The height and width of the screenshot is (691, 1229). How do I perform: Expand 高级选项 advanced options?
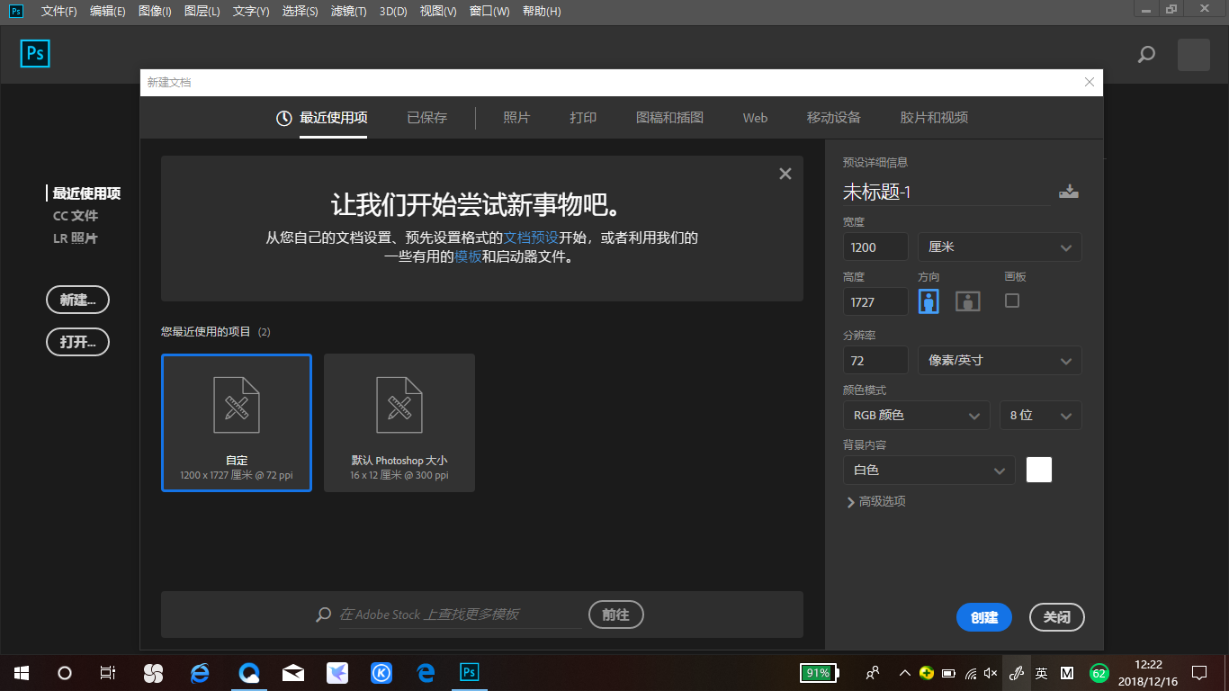[x=876, y=502]
